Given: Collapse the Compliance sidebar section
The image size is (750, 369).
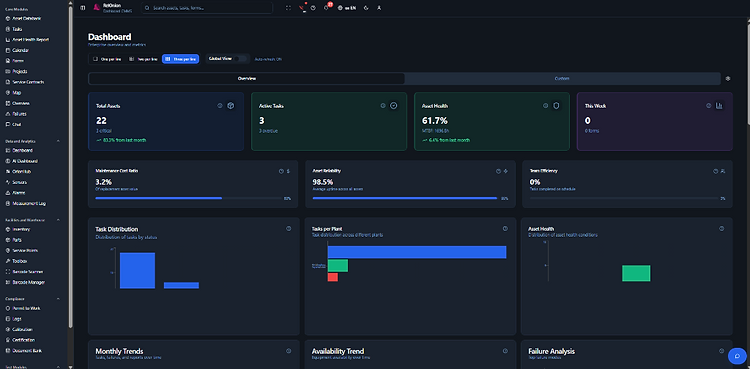Looking at the screenshot, I should point(58,299).
